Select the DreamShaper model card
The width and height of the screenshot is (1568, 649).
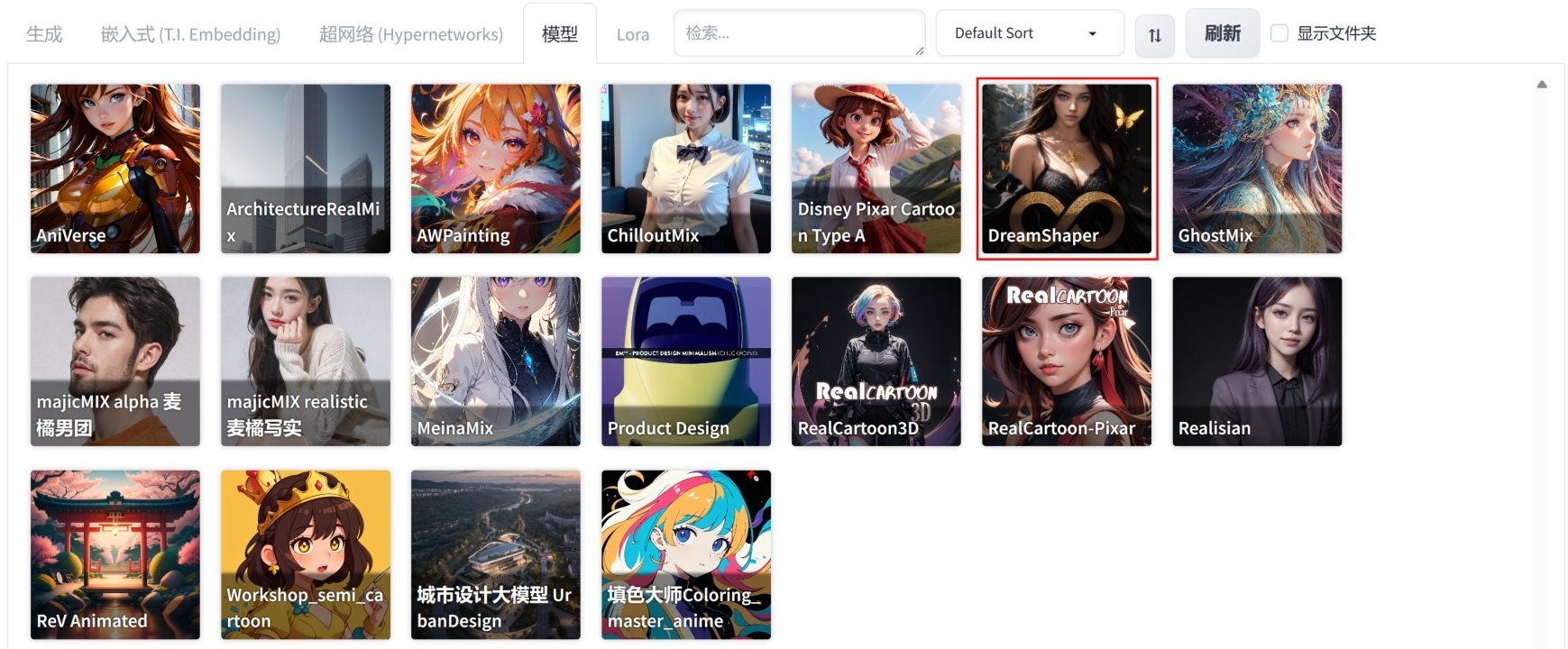1067,169
